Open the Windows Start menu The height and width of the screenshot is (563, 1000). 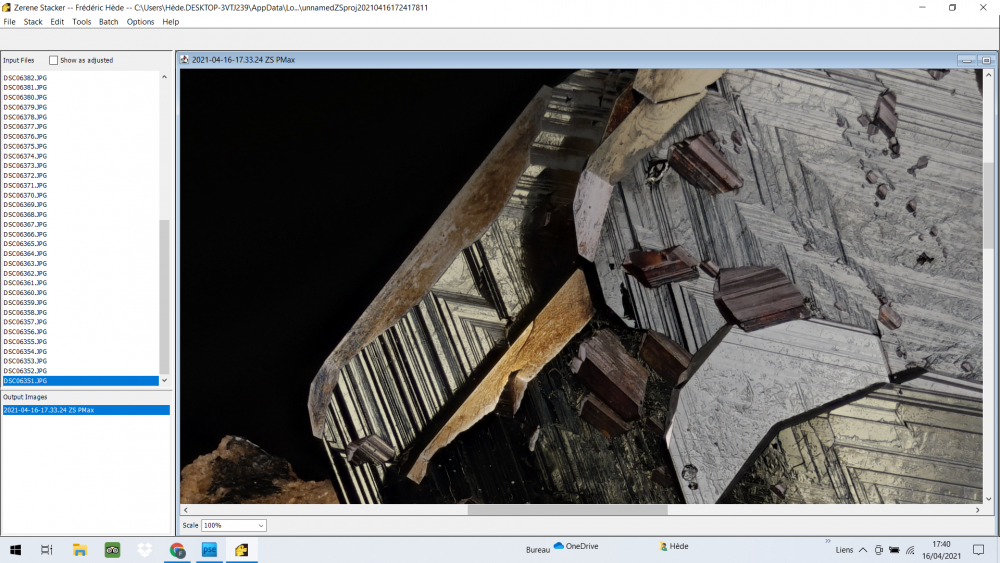click(x=15, y=549)
